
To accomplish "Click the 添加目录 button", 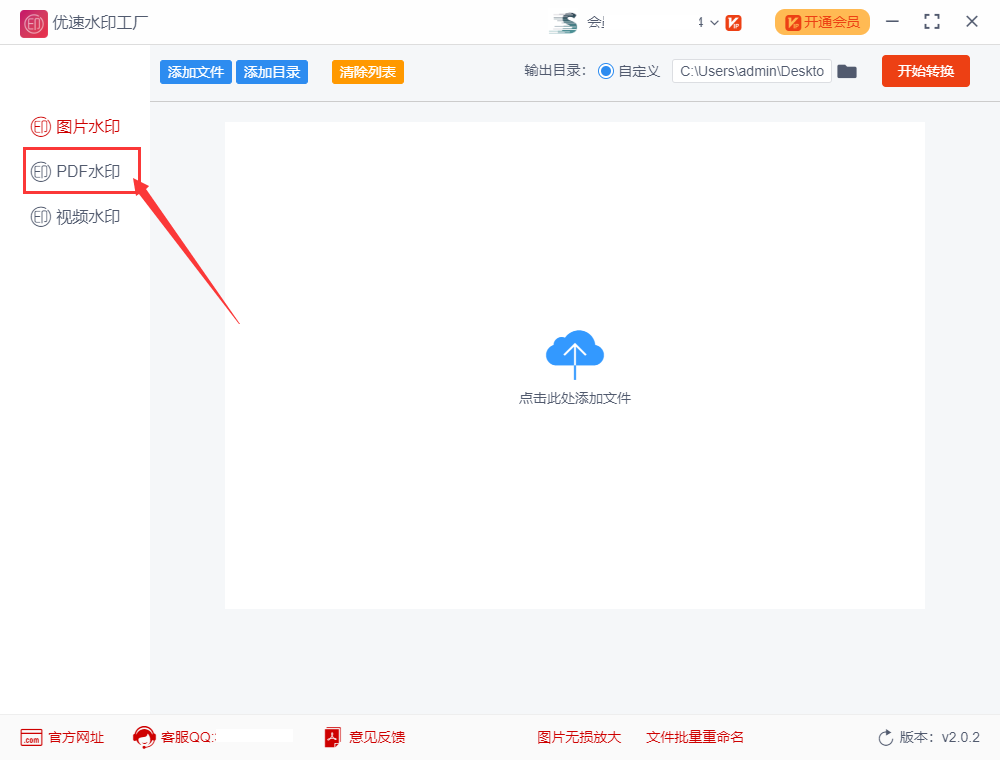I will 271,71.
